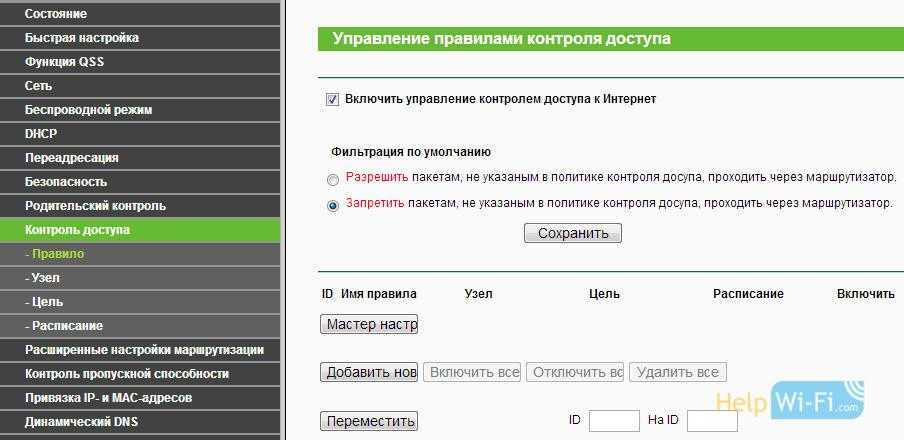The image size is (904, 440).
Task: Select the 'Запретить' default filtering radio button
Action: [x=333, y=205]
